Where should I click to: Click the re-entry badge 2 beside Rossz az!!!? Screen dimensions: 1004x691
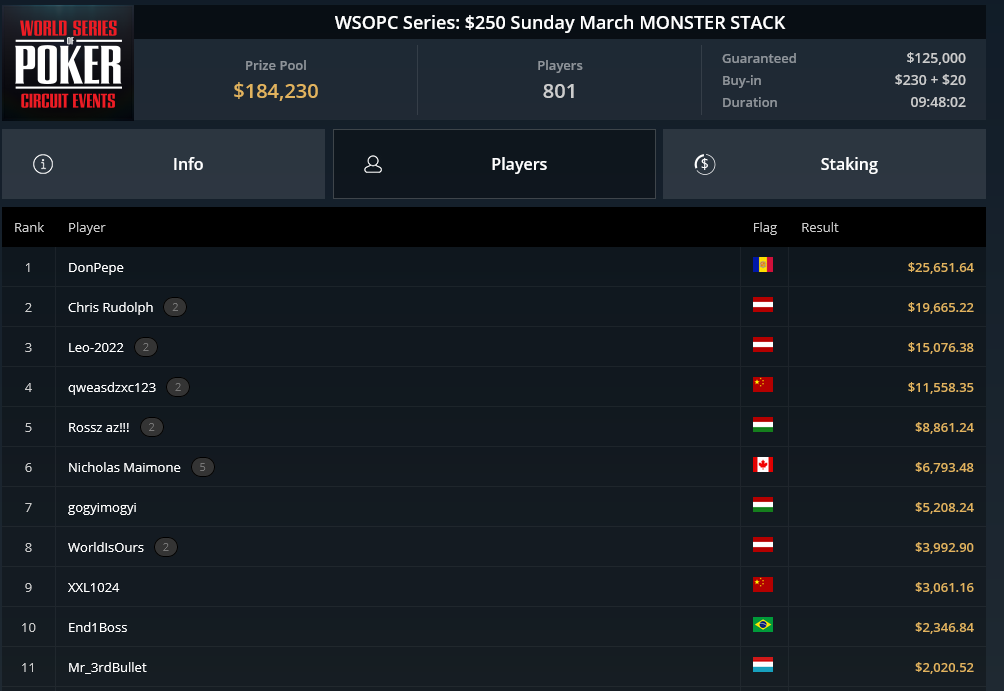(151, 427)
